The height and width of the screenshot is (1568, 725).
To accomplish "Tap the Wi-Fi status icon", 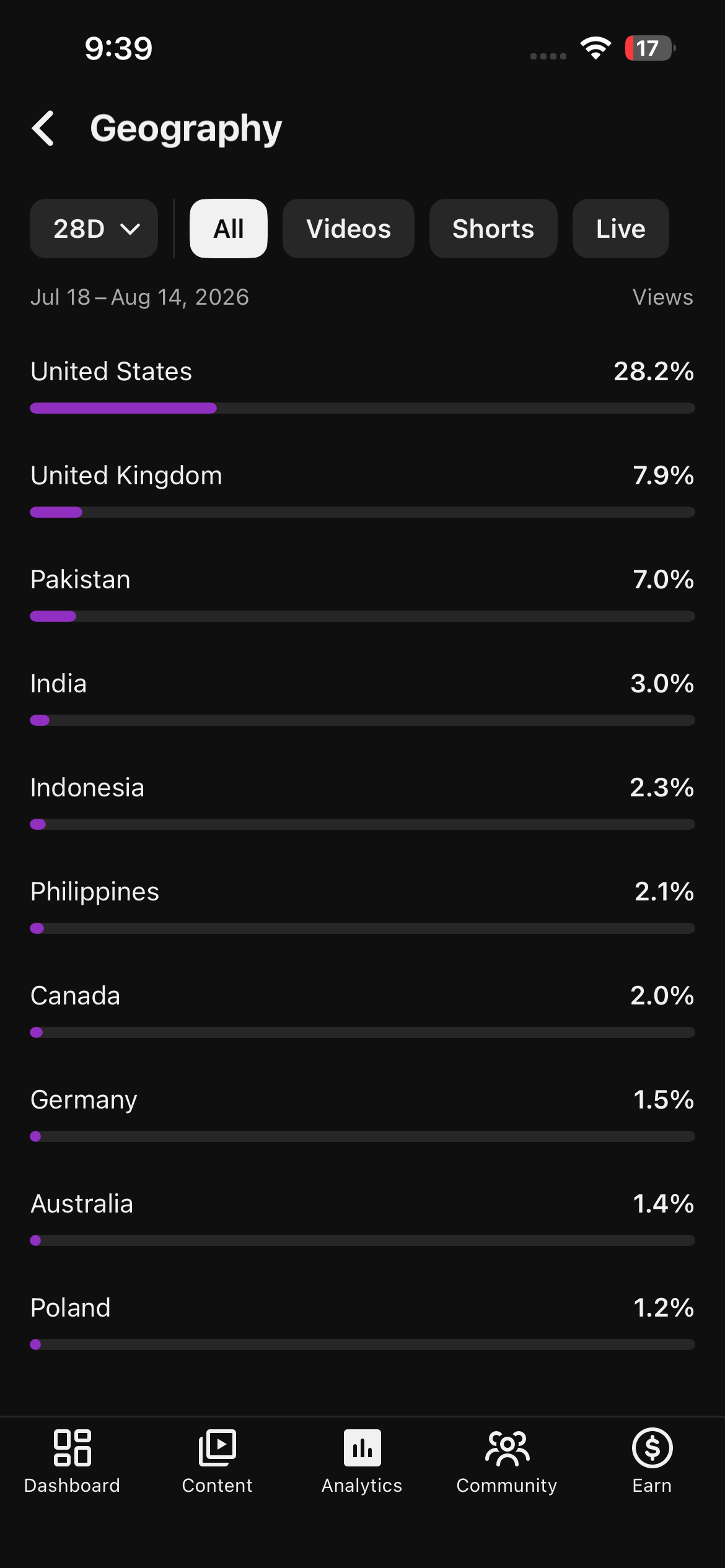I will click(x=595, y=48).
